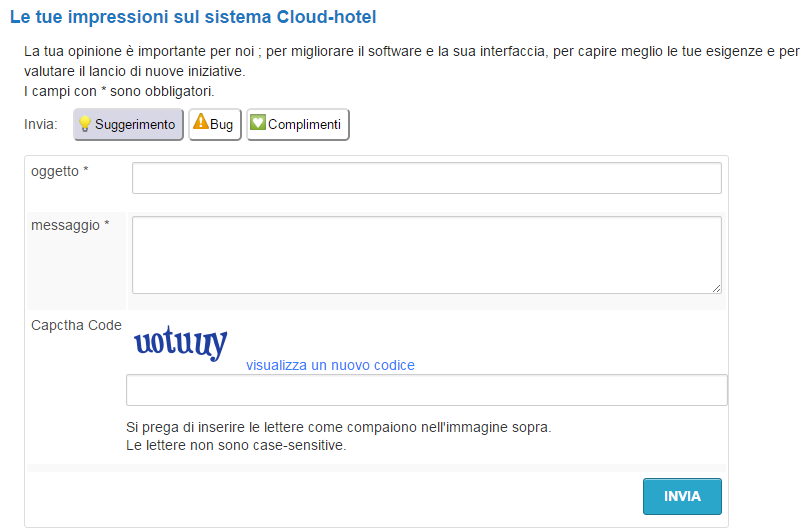Click the Invia: label before the buttons
Image resolution: width=805 pixels, height=532 pixels.
(x=41, y=124)
